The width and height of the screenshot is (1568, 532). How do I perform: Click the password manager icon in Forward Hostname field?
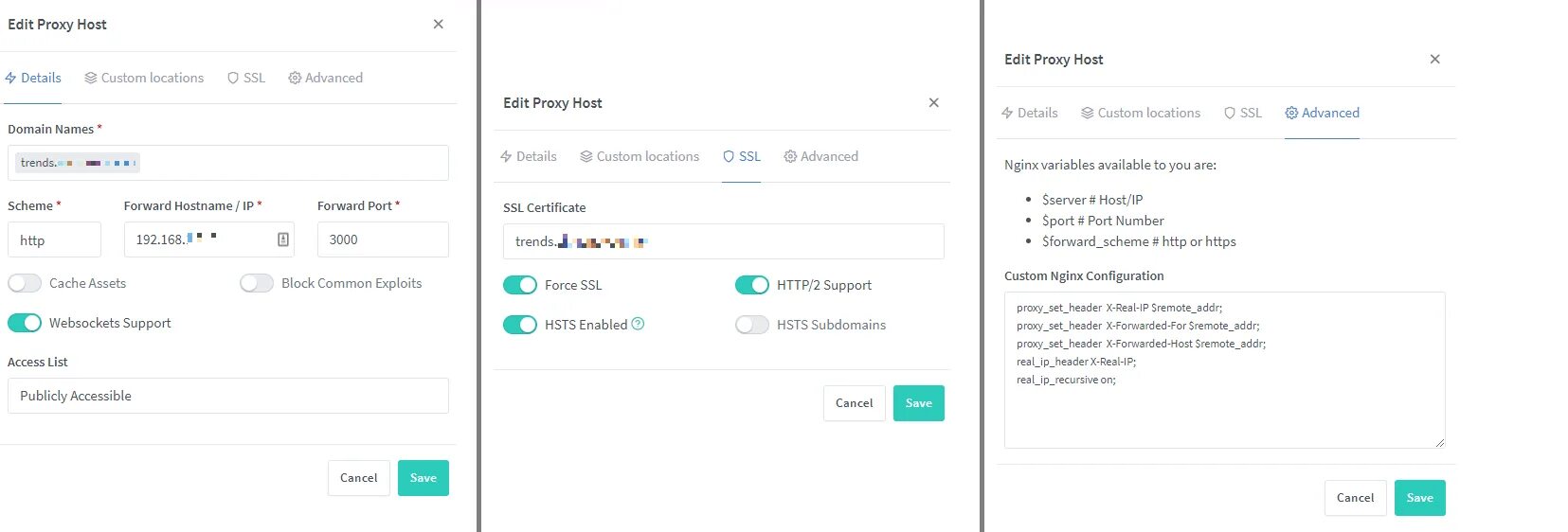pos(282,239)
